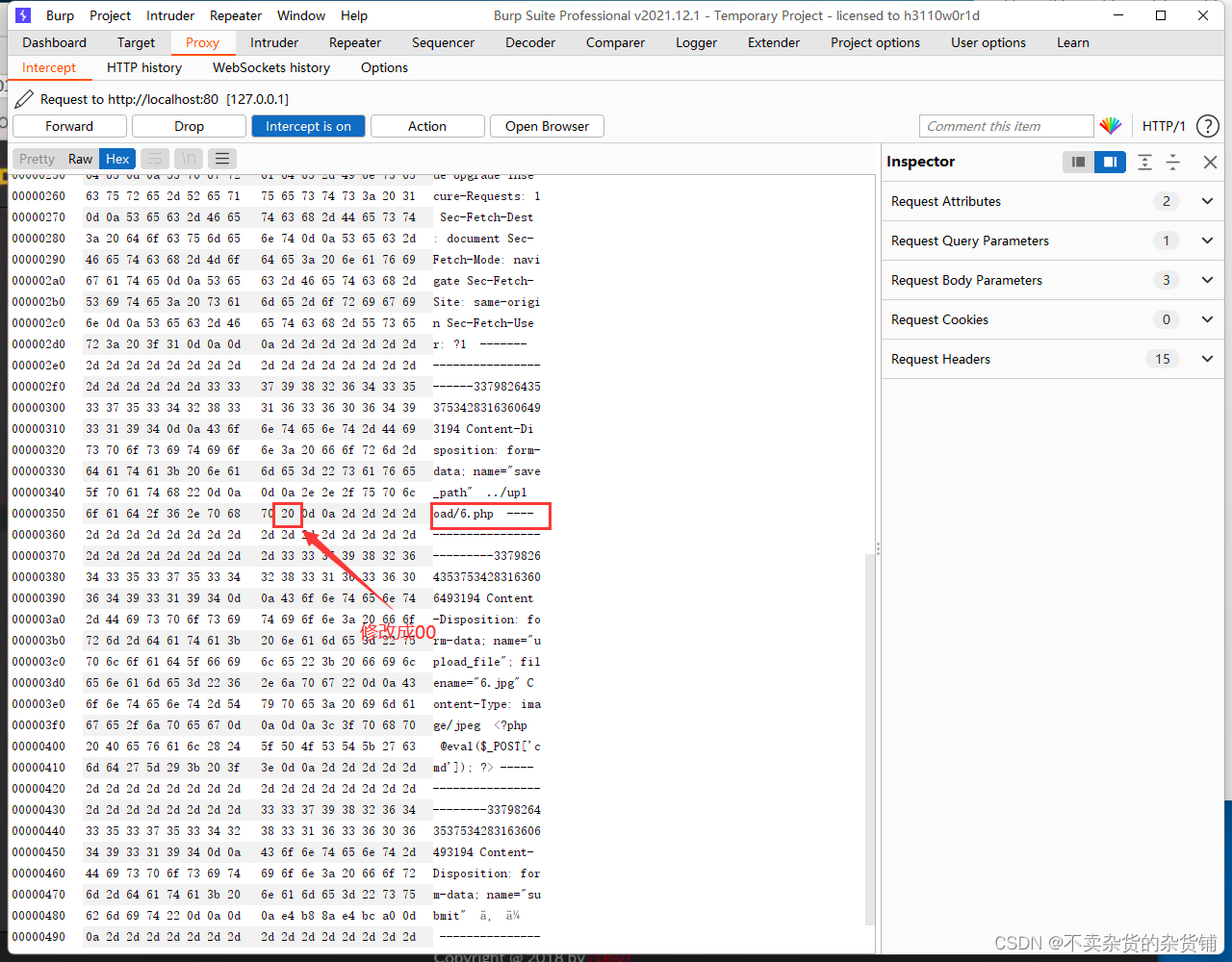
Task: Select the Hex view mode
Action: point(117,159)
